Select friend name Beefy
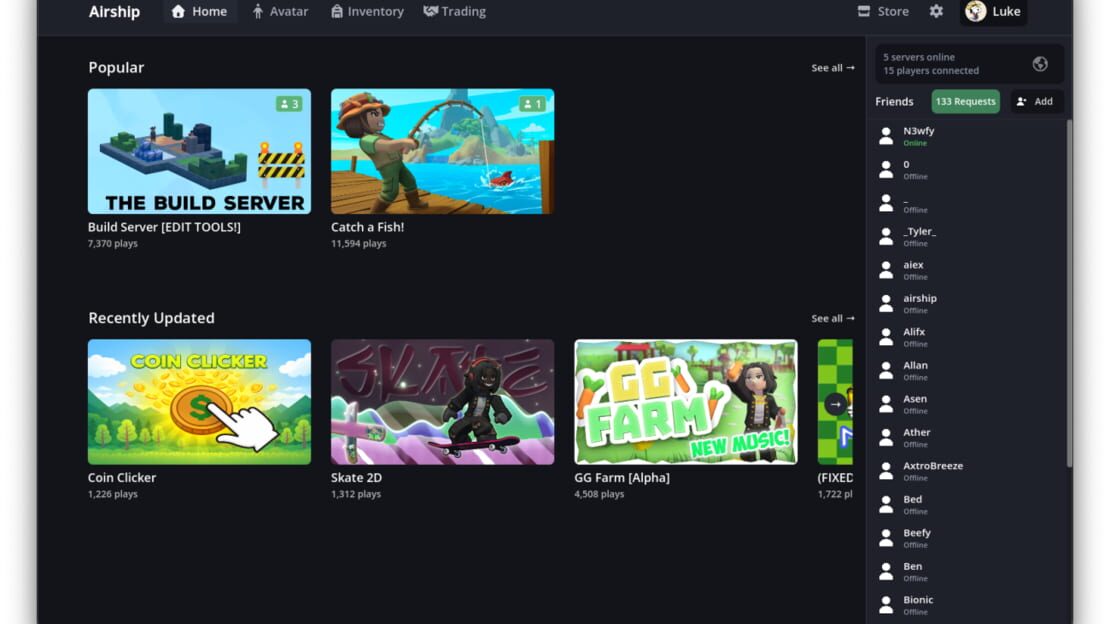 click(x=917, y=533)
